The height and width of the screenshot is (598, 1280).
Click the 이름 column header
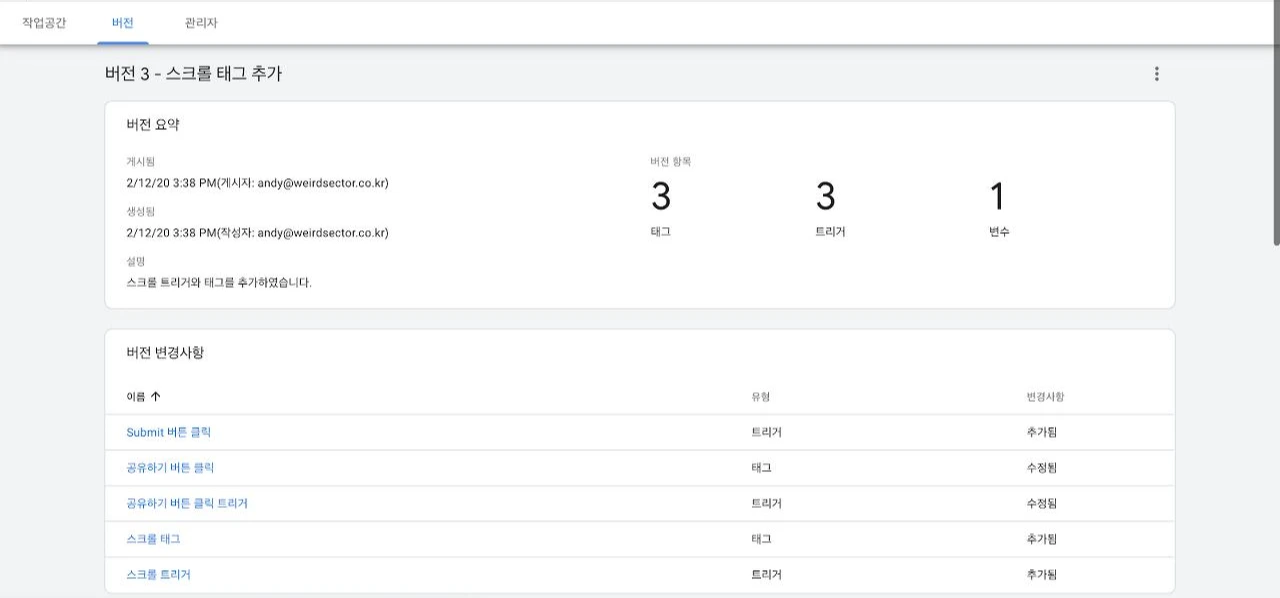click(x=135, y=397)
